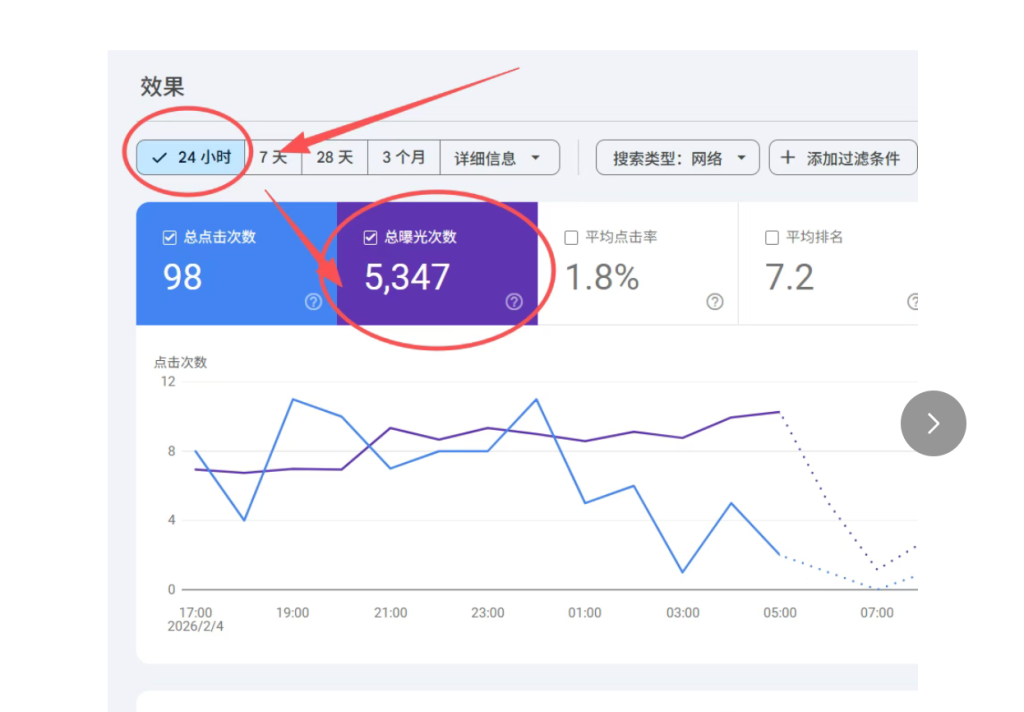Select the 24 小时 date range
This screenshot has width=1024, height=712.
pyautogui.click(x=192, y=158)
